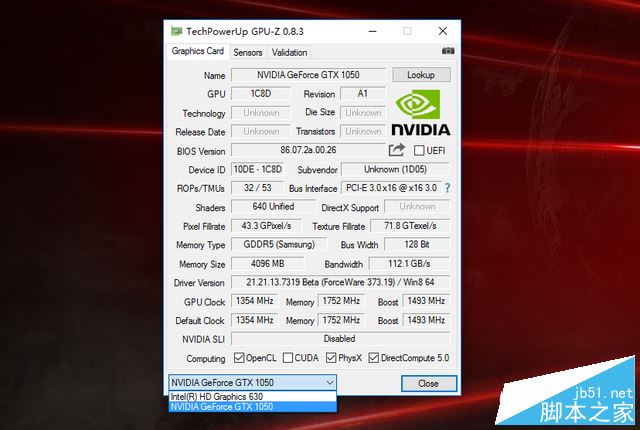
Task: Click the GPU-Z title bar app icon
Action: pyautogui.click(x=176, y=31)
